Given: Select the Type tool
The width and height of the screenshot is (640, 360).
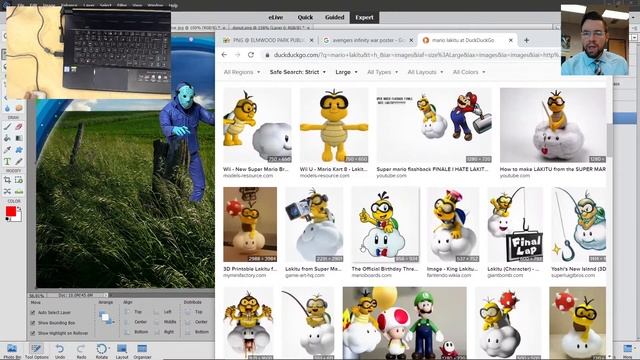Looking at the screenshot, I should click(x=7, y=161).
